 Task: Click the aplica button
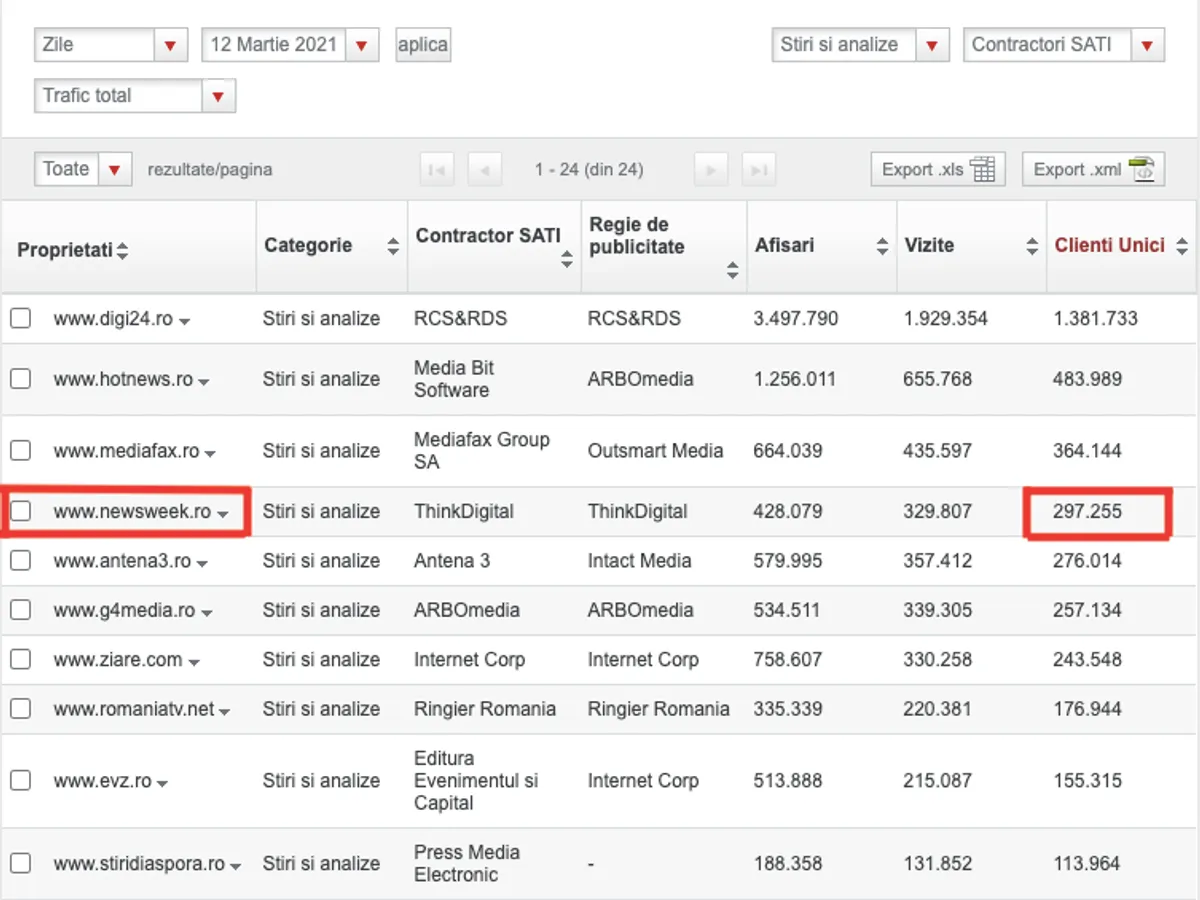423,45
